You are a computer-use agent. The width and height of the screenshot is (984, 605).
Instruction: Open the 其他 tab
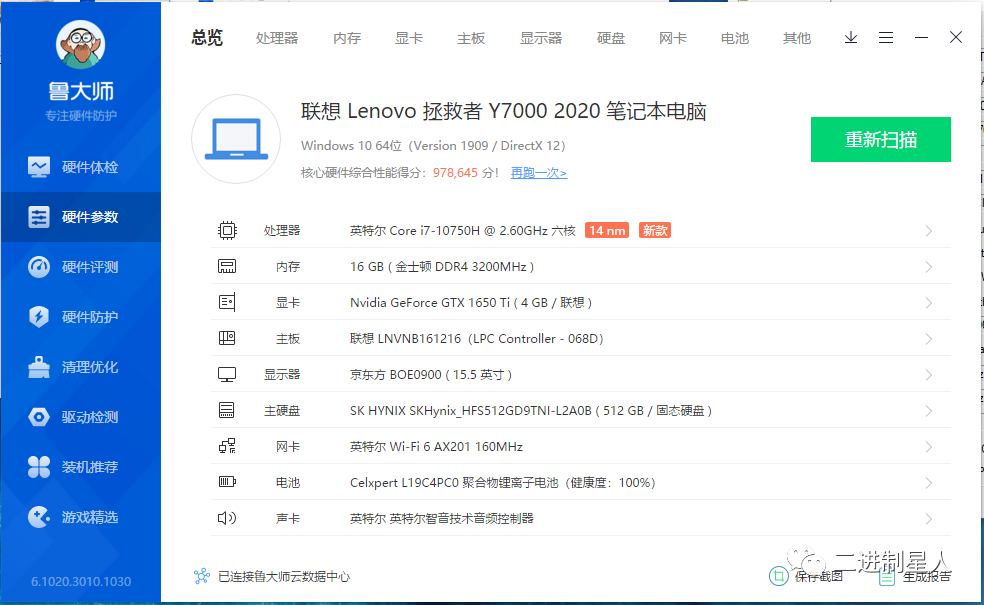coord(797,38)
